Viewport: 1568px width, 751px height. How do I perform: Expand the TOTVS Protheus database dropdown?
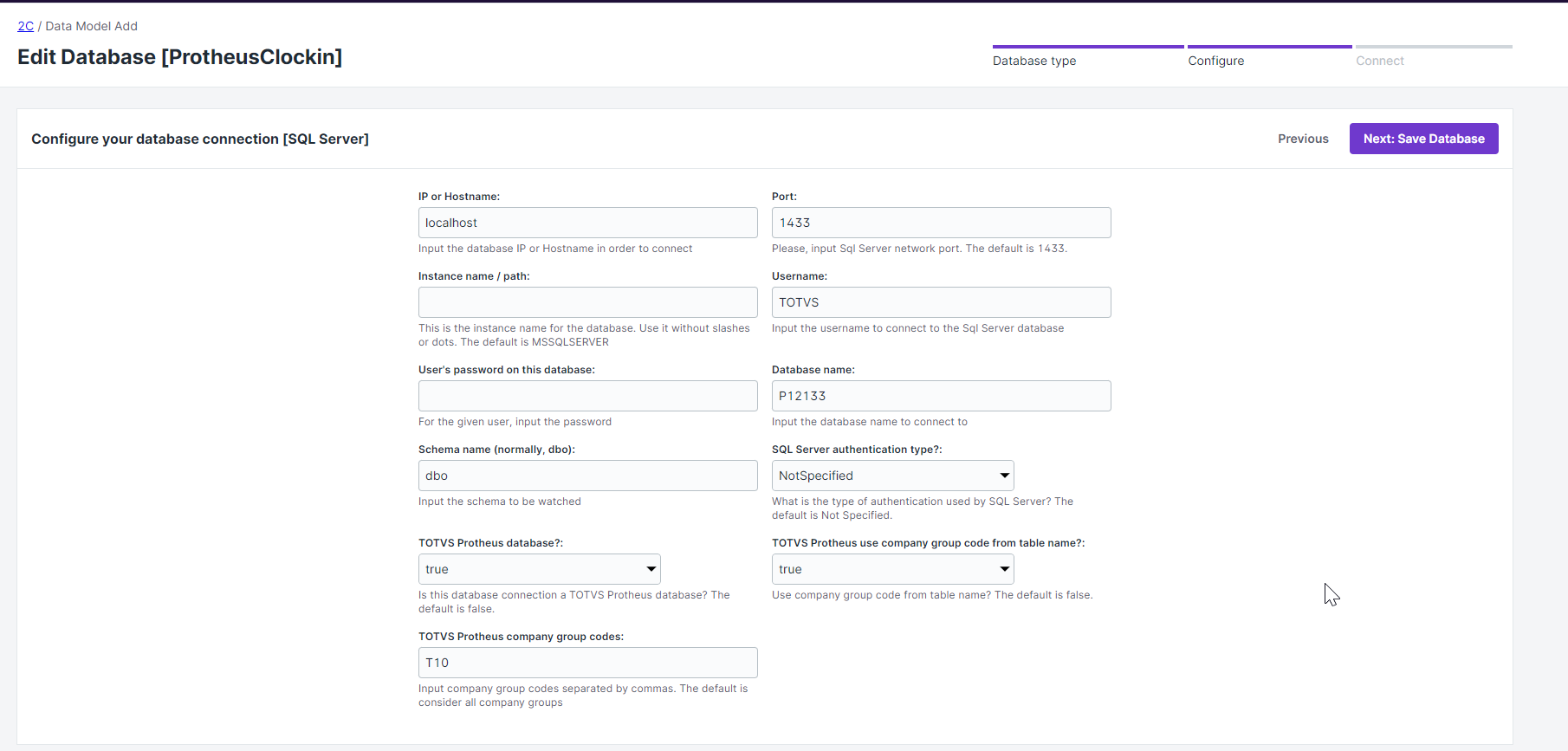[x=539, y=569]
